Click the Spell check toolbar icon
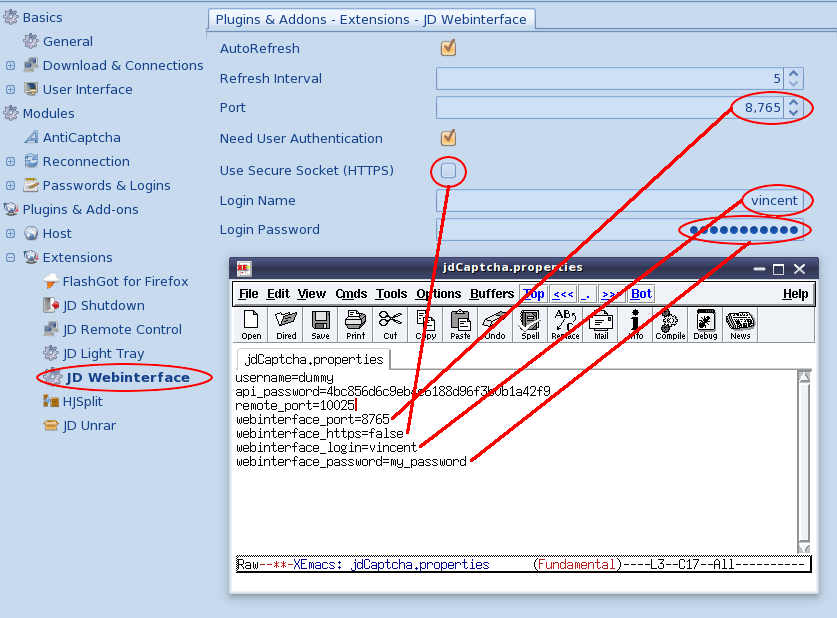 pos(530,324)
